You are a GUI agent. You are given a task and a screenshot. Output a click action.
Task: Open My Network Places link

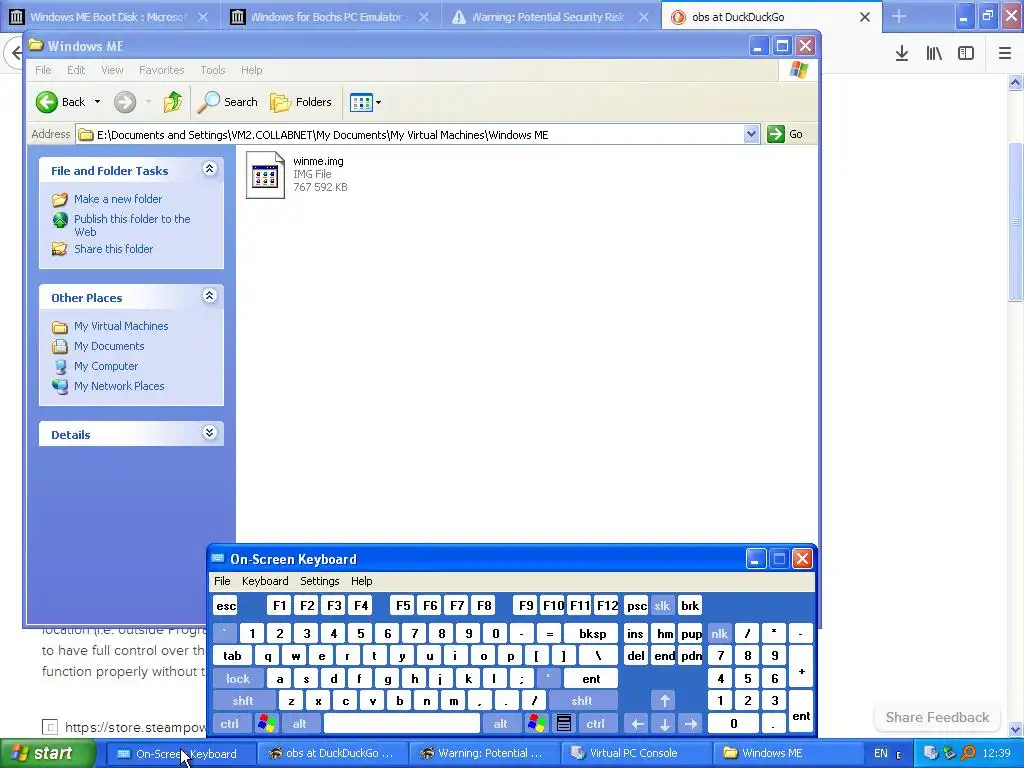[x=119, y=386]
